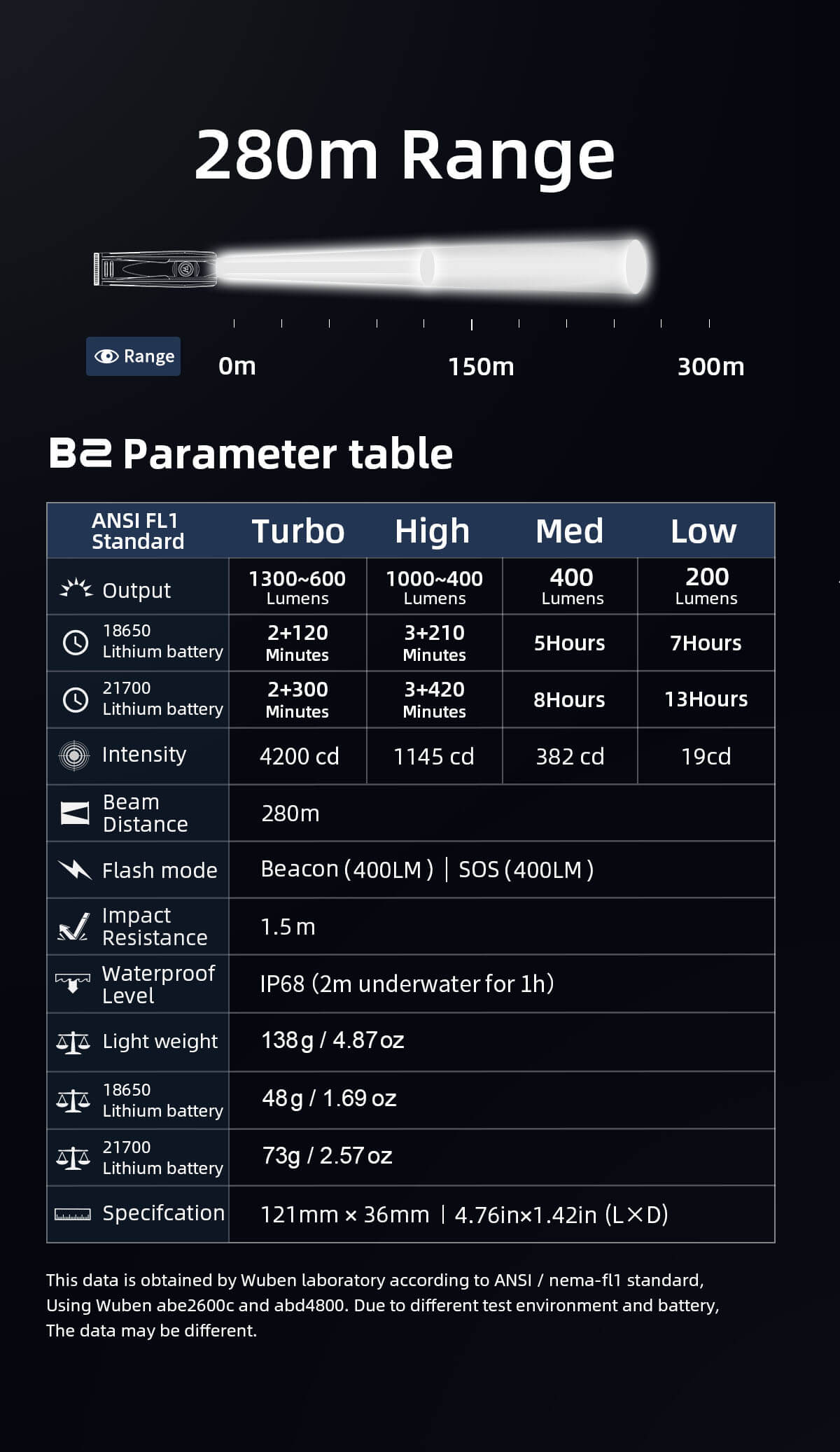Click the Light weight scale icon
The width and height of the screenshot is (840, 1452).
tap(73, 1042)
